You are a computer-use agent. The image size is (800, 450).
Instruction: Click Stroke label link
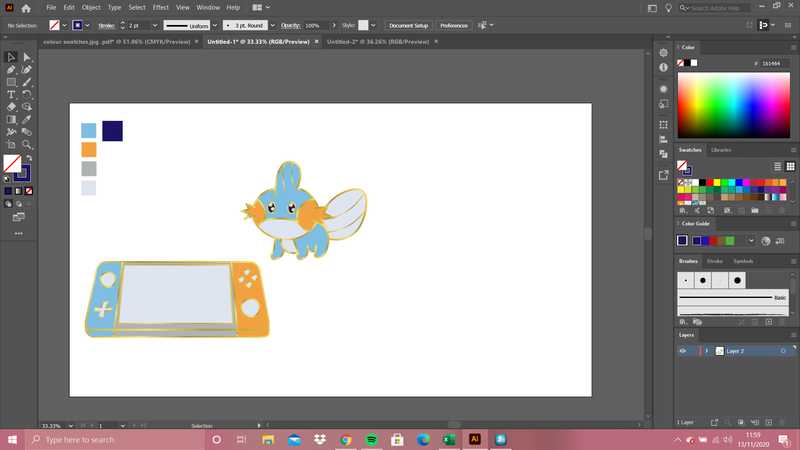click(106, 26)
